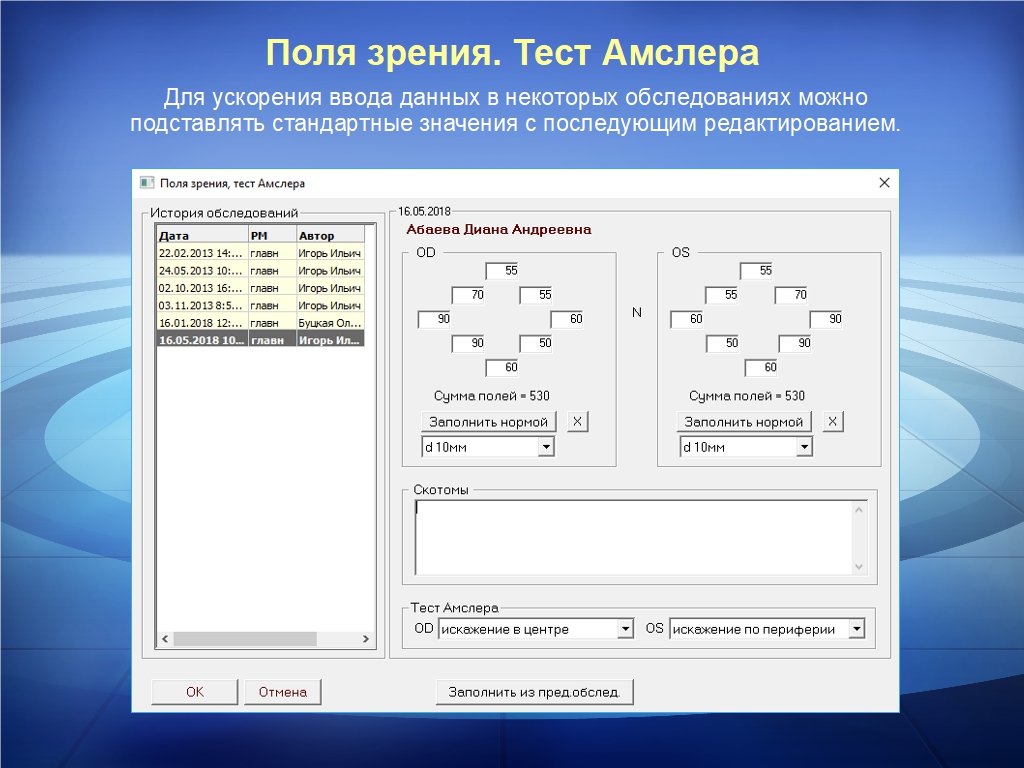
Task: Expand OD Amsler test dropdown
Action: 625,629
